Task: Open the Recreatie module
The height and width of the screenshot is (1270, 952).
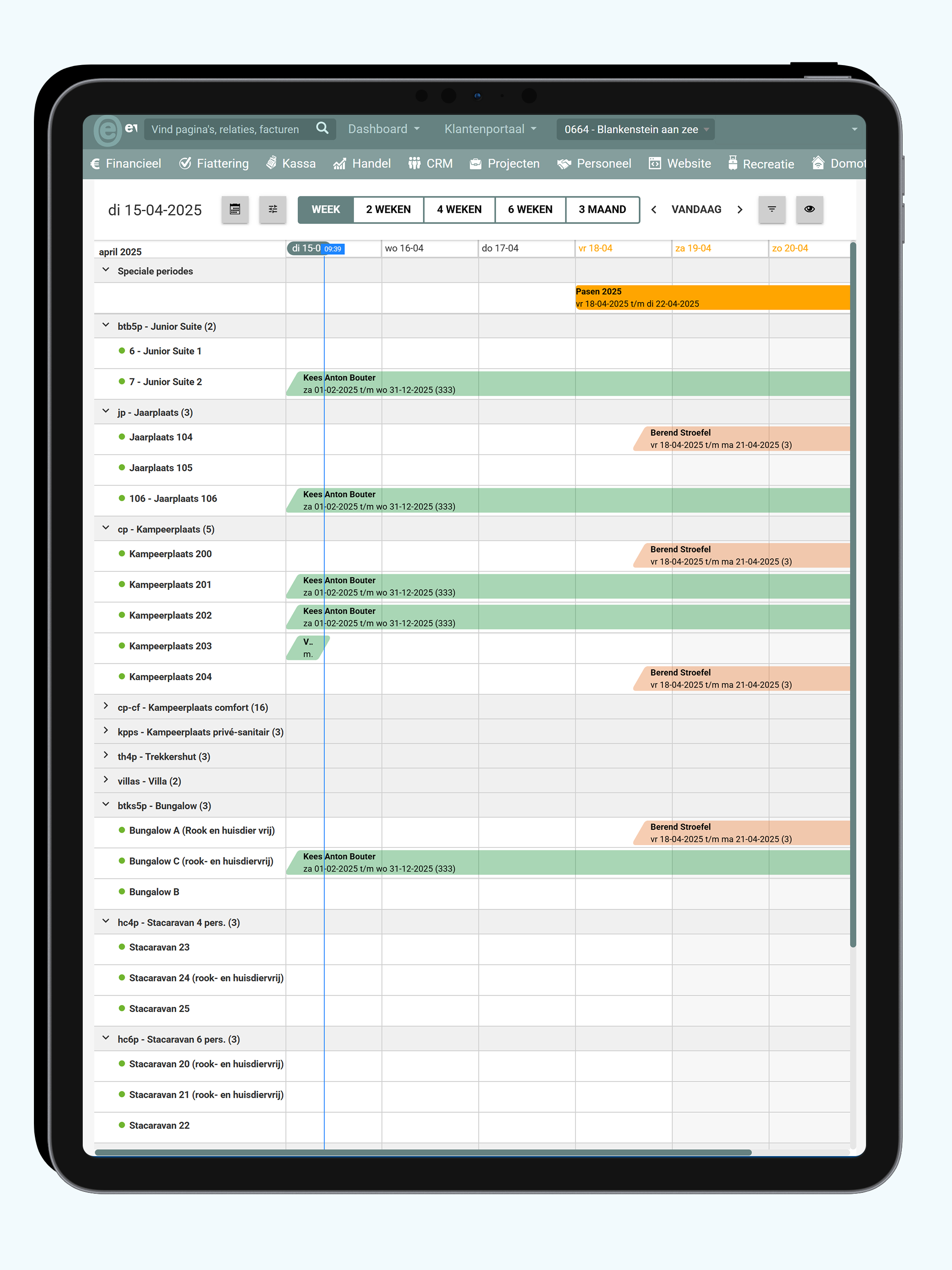Action: point(761,164)
